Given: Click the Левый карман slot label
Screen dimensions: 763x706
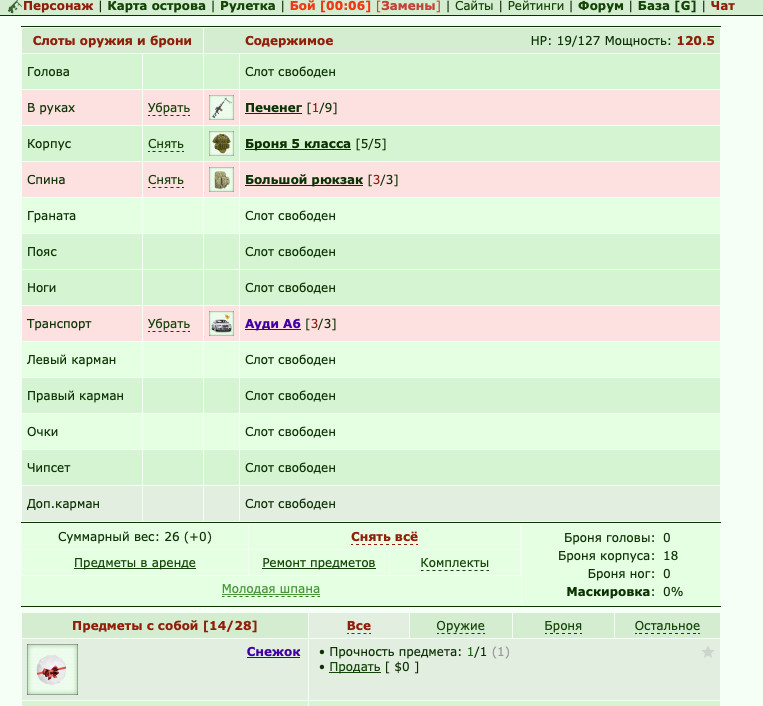Looking at the screenshot, I should 72,360.
